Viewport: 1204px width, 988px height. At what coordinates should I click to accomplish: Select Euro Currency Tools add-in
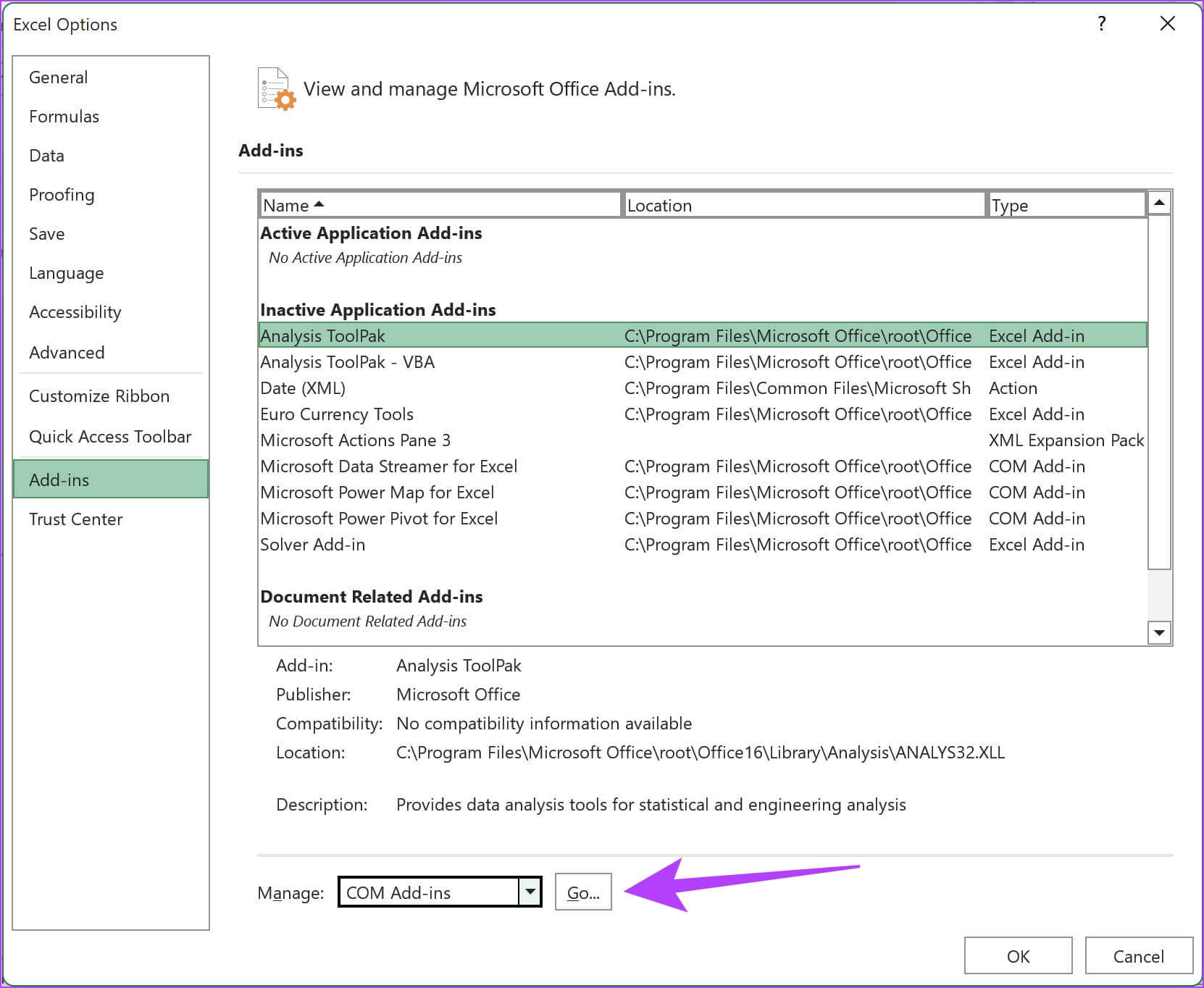[703, 414]
